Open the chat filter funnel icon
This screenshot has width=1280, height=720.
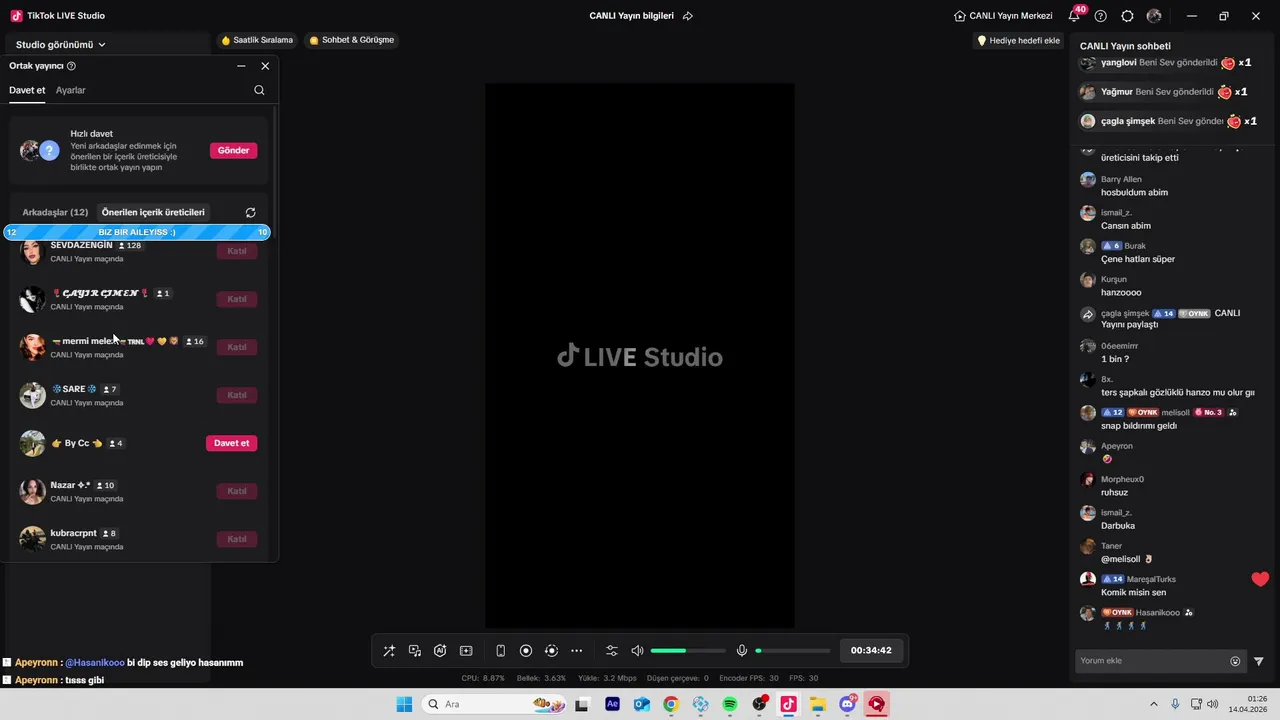(1259, 661)
